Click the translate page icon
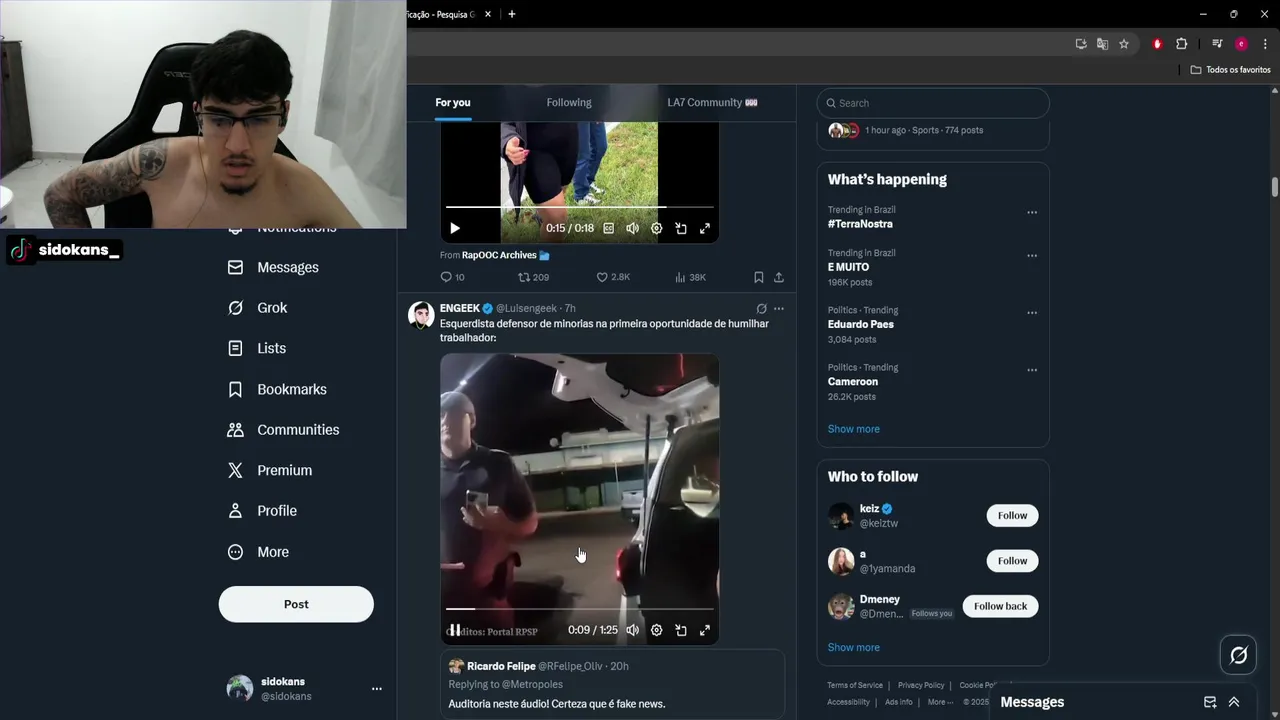Screen dimensions: 1280x720 coord(1102,44)
